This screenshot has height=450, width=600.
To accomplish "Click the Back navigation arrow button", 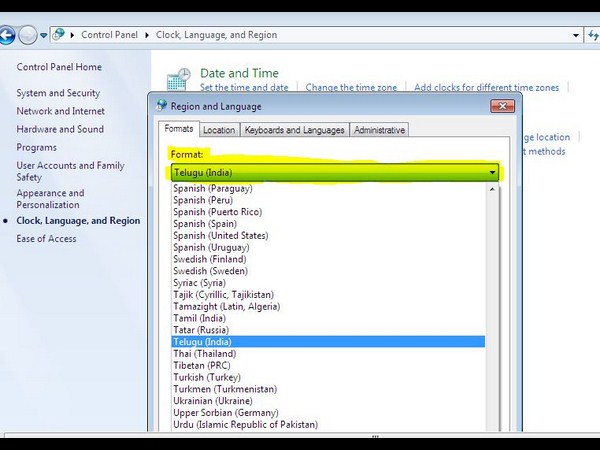I will (6, 35).
